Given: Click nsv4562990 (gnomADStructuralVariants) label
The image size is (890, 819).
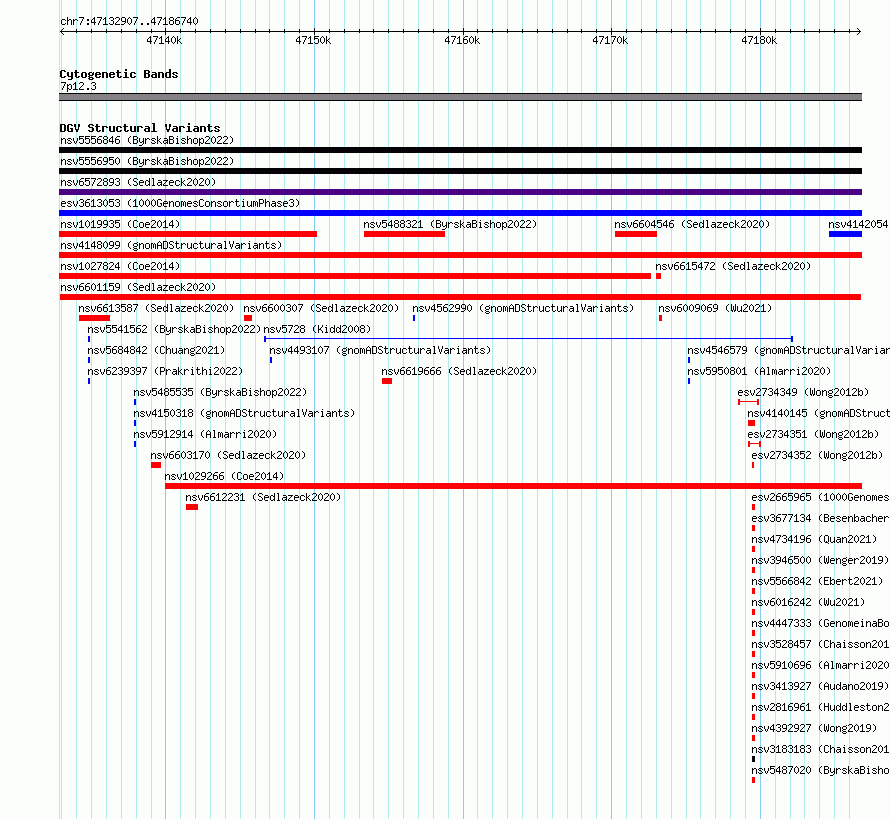Looking at the screenshot, I should pos(523,308).
